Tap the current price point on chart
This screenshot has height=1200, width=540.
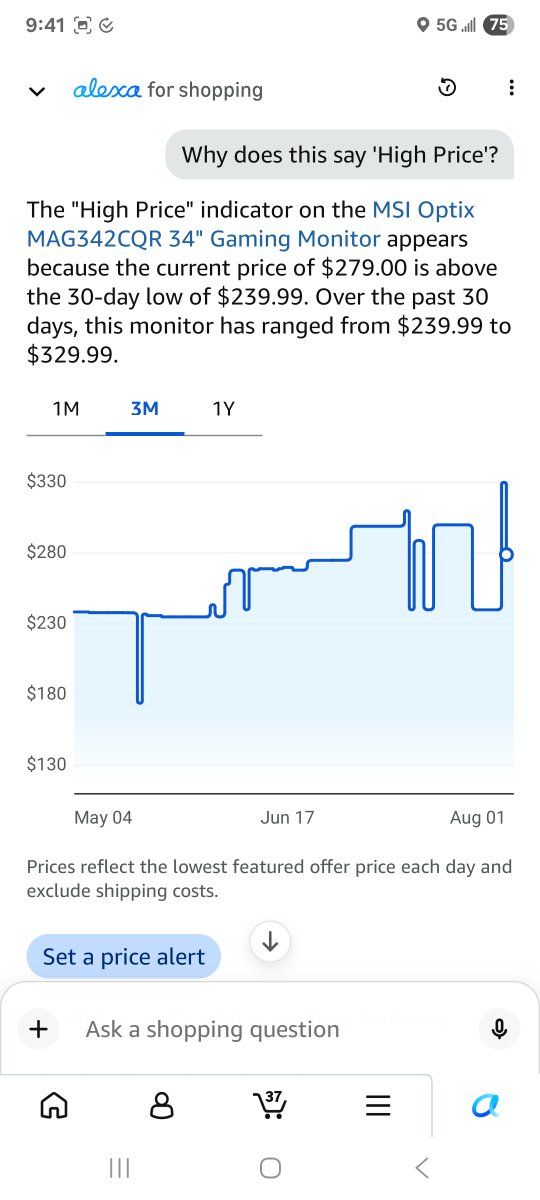click(506, 554)
